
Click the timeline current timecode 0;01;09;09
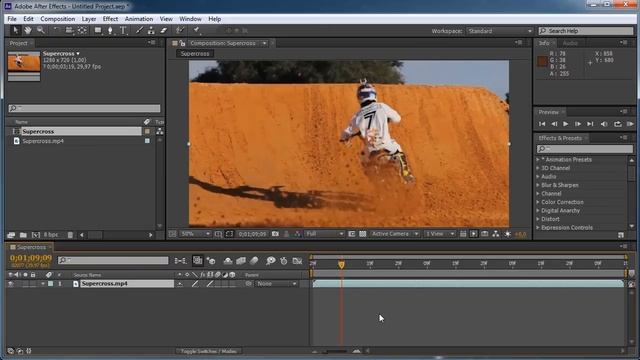click(x=31, y=258)
